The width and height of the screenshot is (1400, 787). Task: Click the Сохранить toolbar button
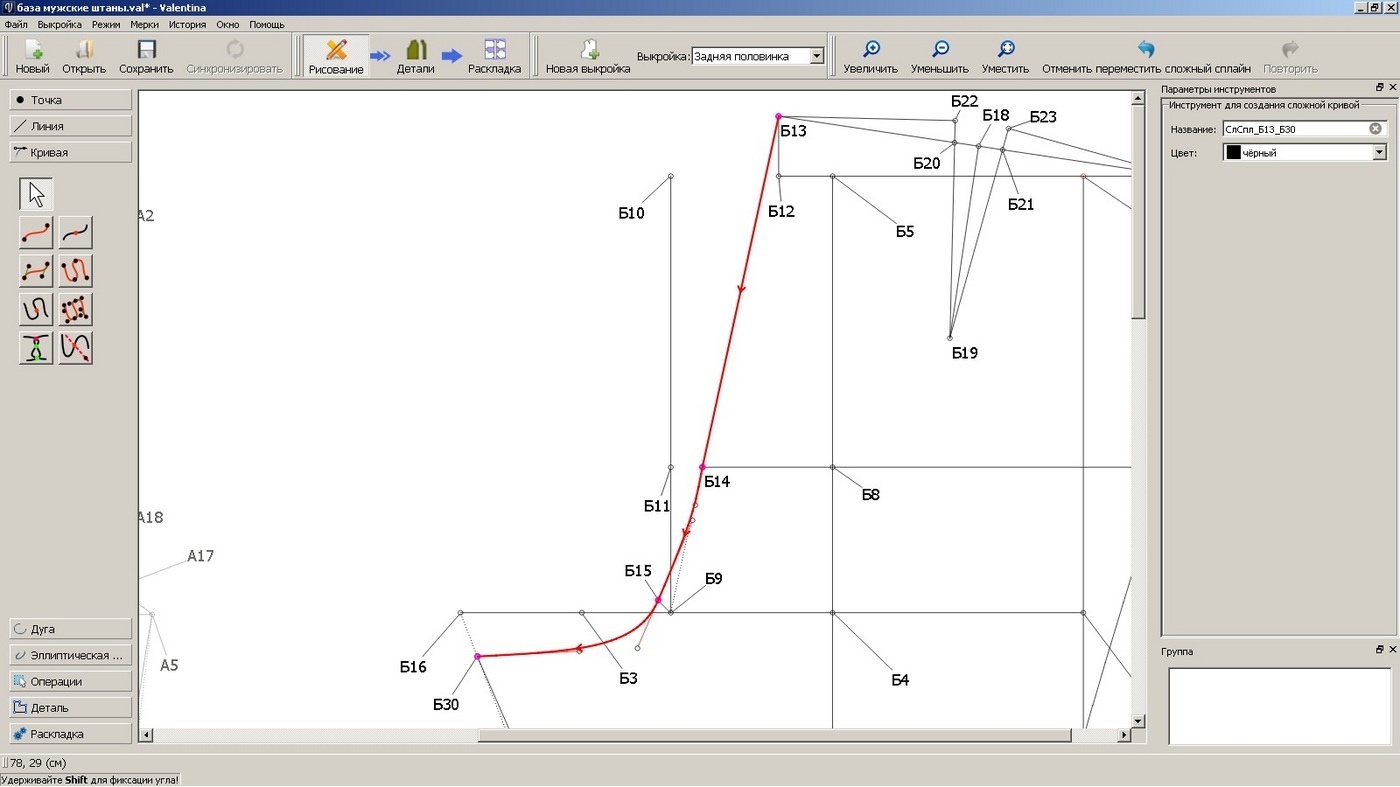(x=146, y=56)
